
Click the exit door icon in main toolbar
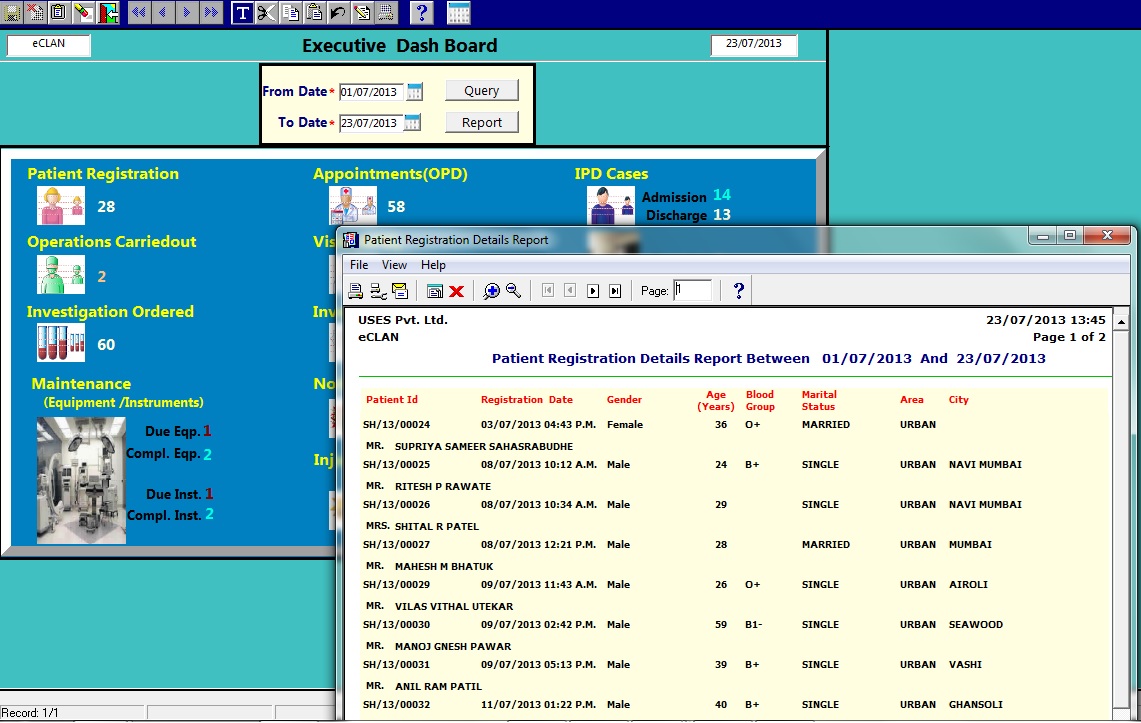(108, 12)
